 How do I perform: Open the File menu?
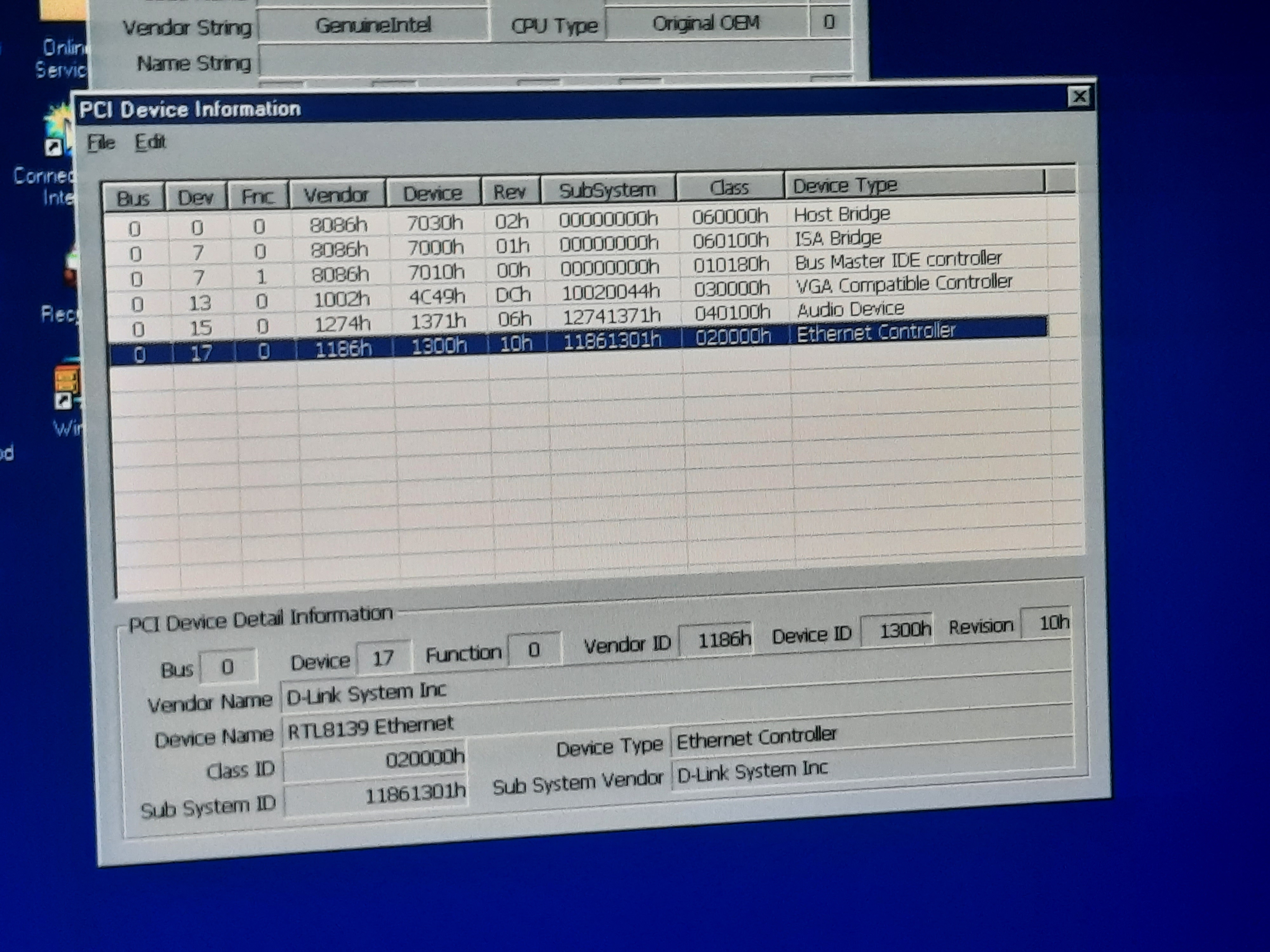[x=101, y=142]
